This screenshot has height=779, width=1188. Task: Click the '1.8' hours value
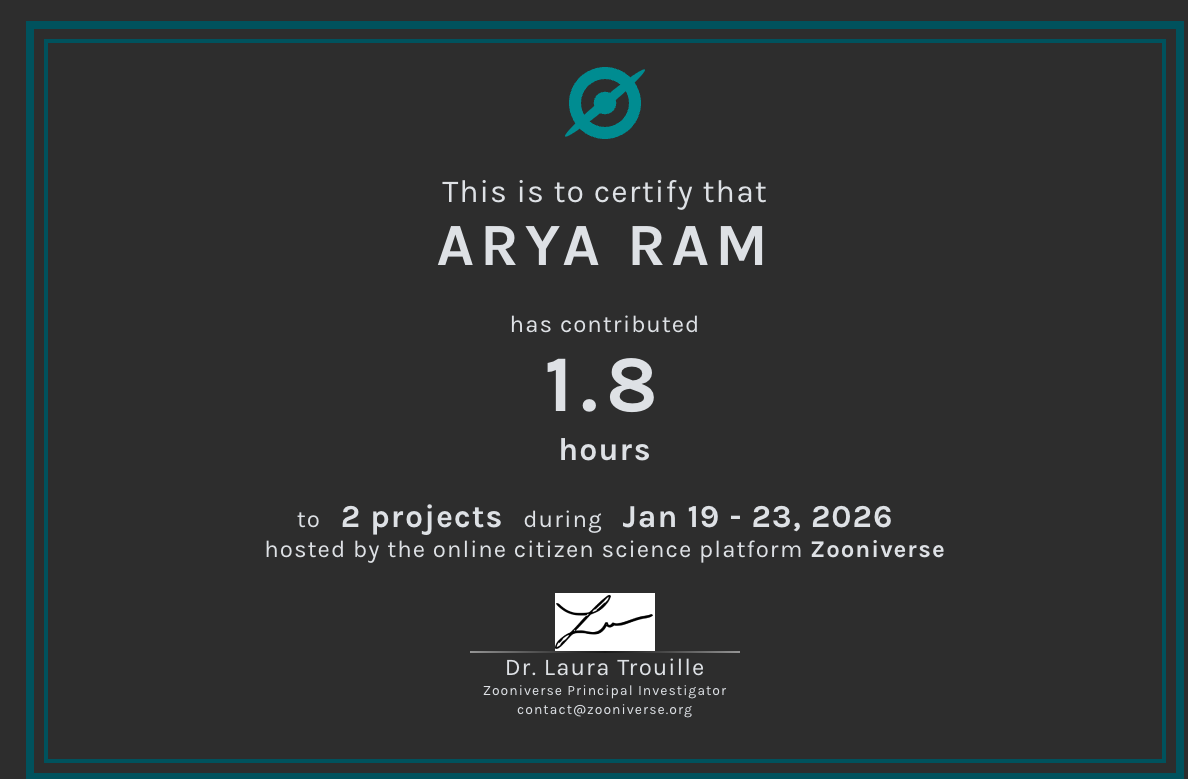(600, 385)
